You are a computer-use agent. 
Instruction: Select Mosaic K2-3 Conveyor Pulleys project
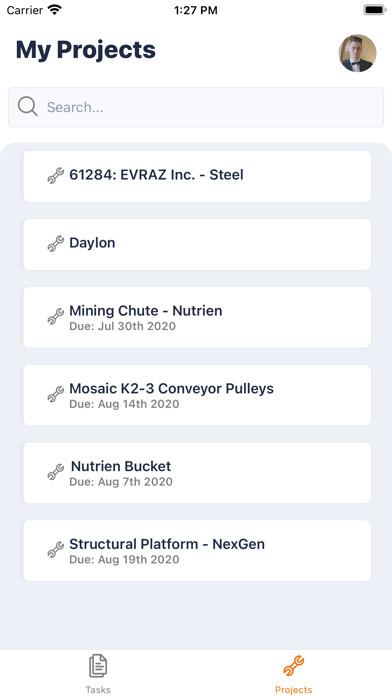pyautogui.click(x=197, y=395)
